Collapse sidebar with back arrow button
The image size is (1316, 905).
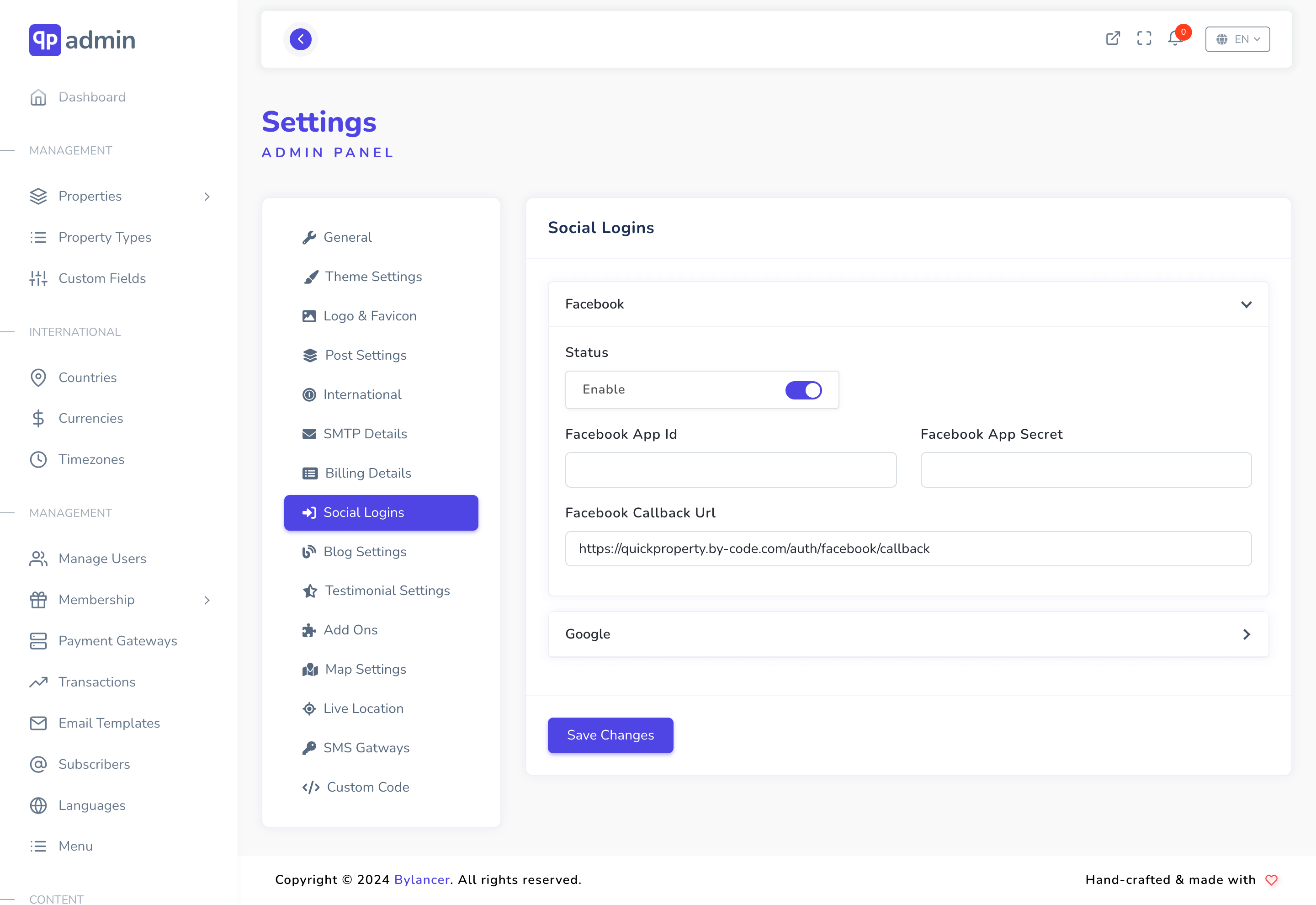(x=300, y=39)
